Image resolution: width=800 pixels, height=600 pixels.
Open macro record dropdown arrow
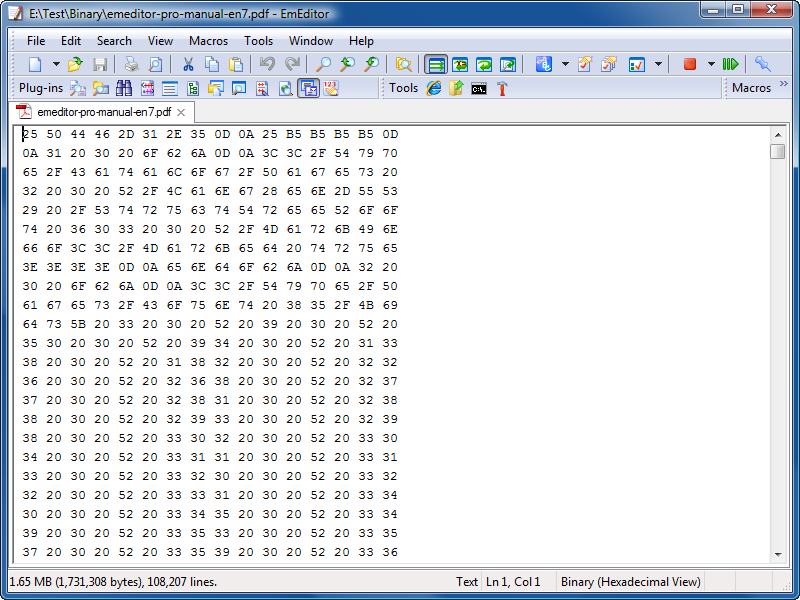[x=711, y=64]
